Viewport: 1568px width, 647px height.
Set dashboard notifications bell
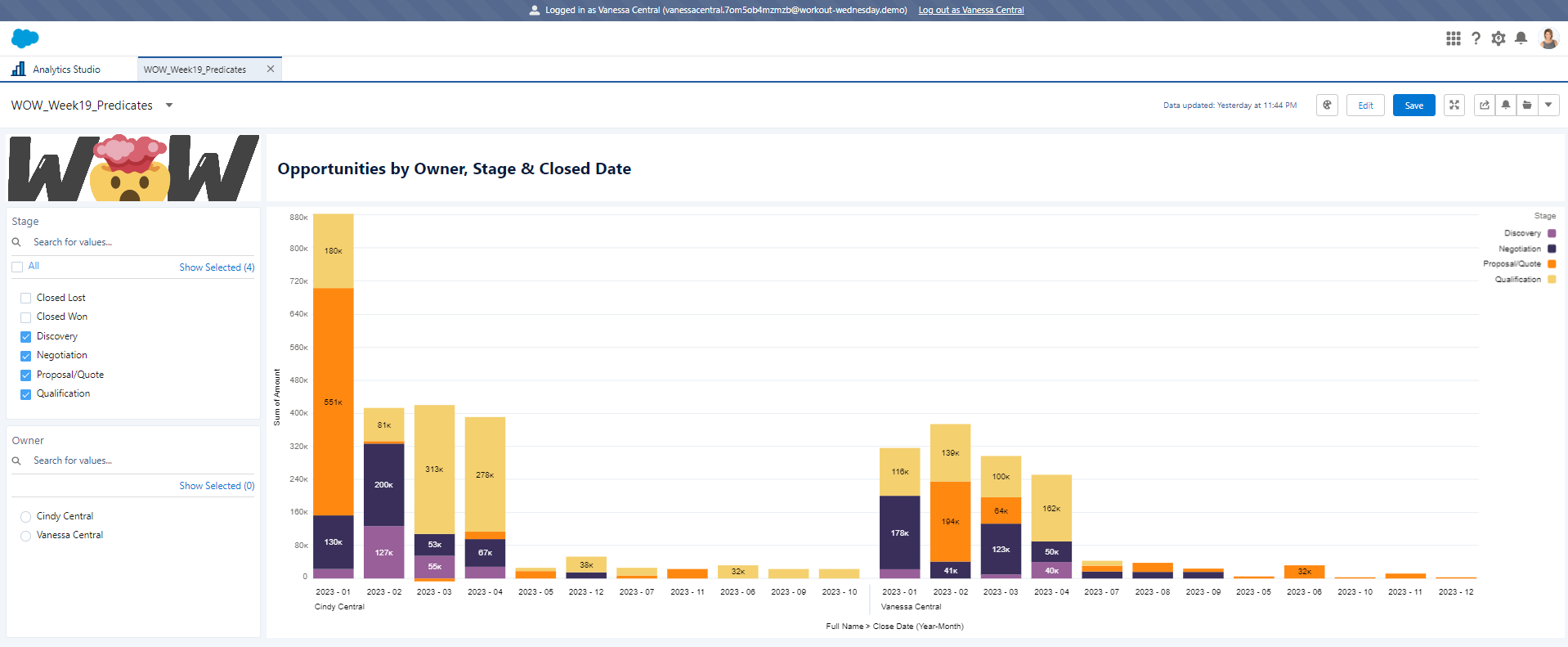pos(1506,105)
